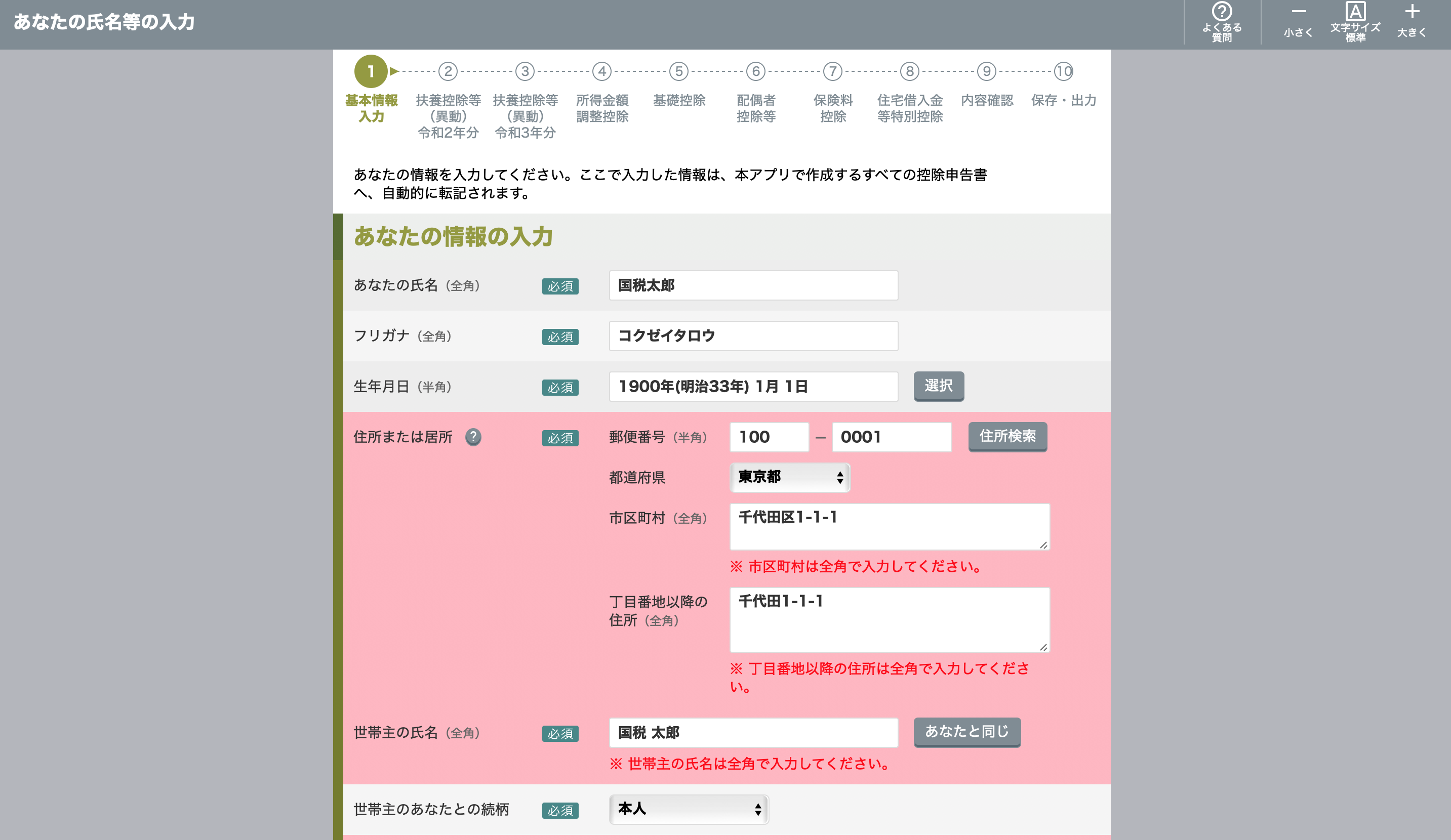
Task: Click the 住所検索 button
Action: (x=1007, y=437)
